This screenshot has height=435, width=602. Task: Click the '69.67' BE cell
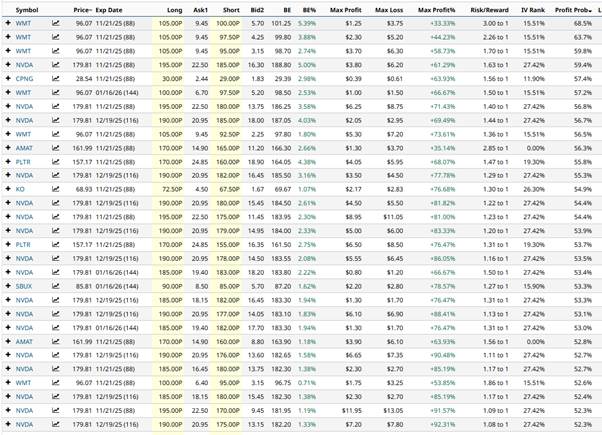pos(281,189)
